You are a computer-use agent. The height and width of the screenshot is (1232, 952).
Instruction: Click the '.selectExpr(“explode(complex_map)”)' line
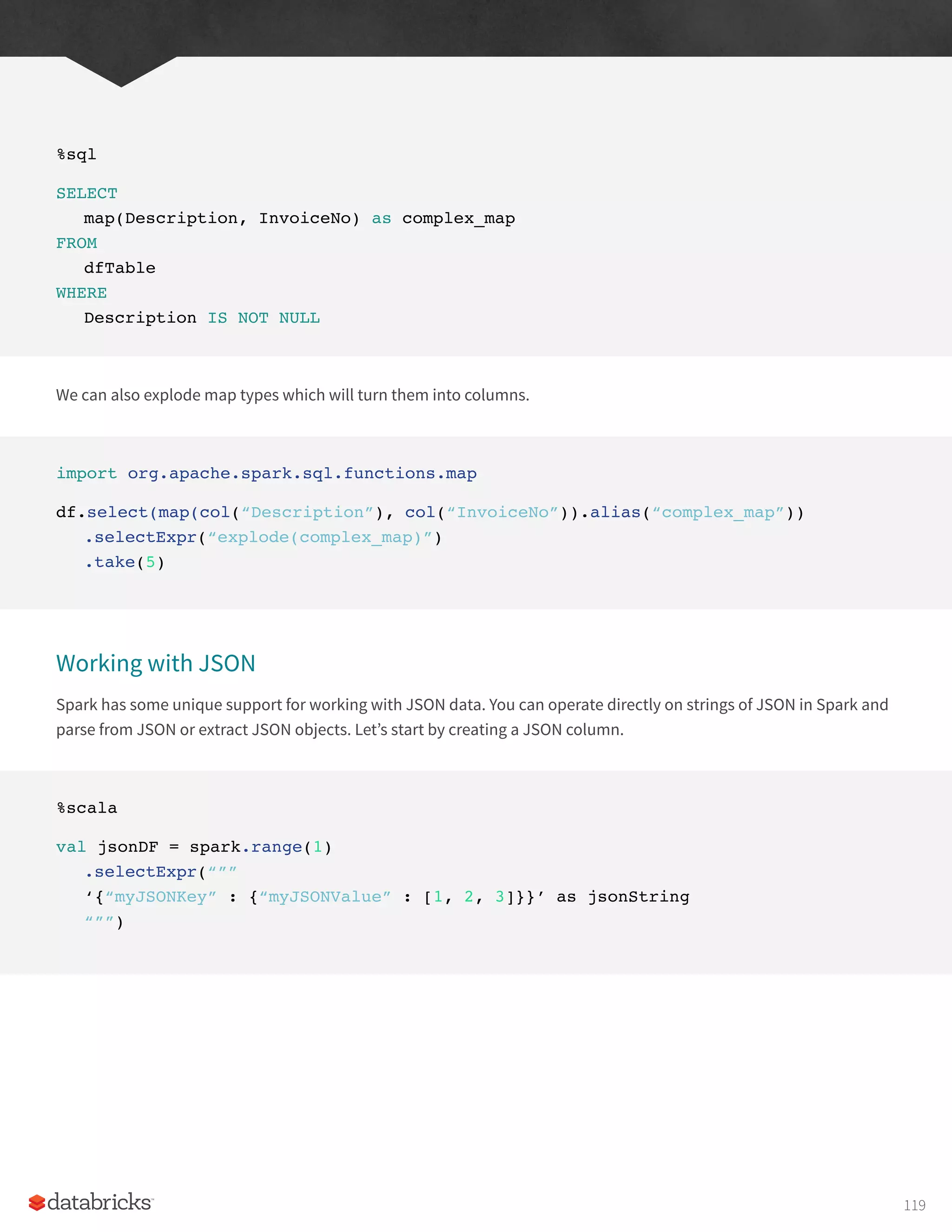(263, 537)
